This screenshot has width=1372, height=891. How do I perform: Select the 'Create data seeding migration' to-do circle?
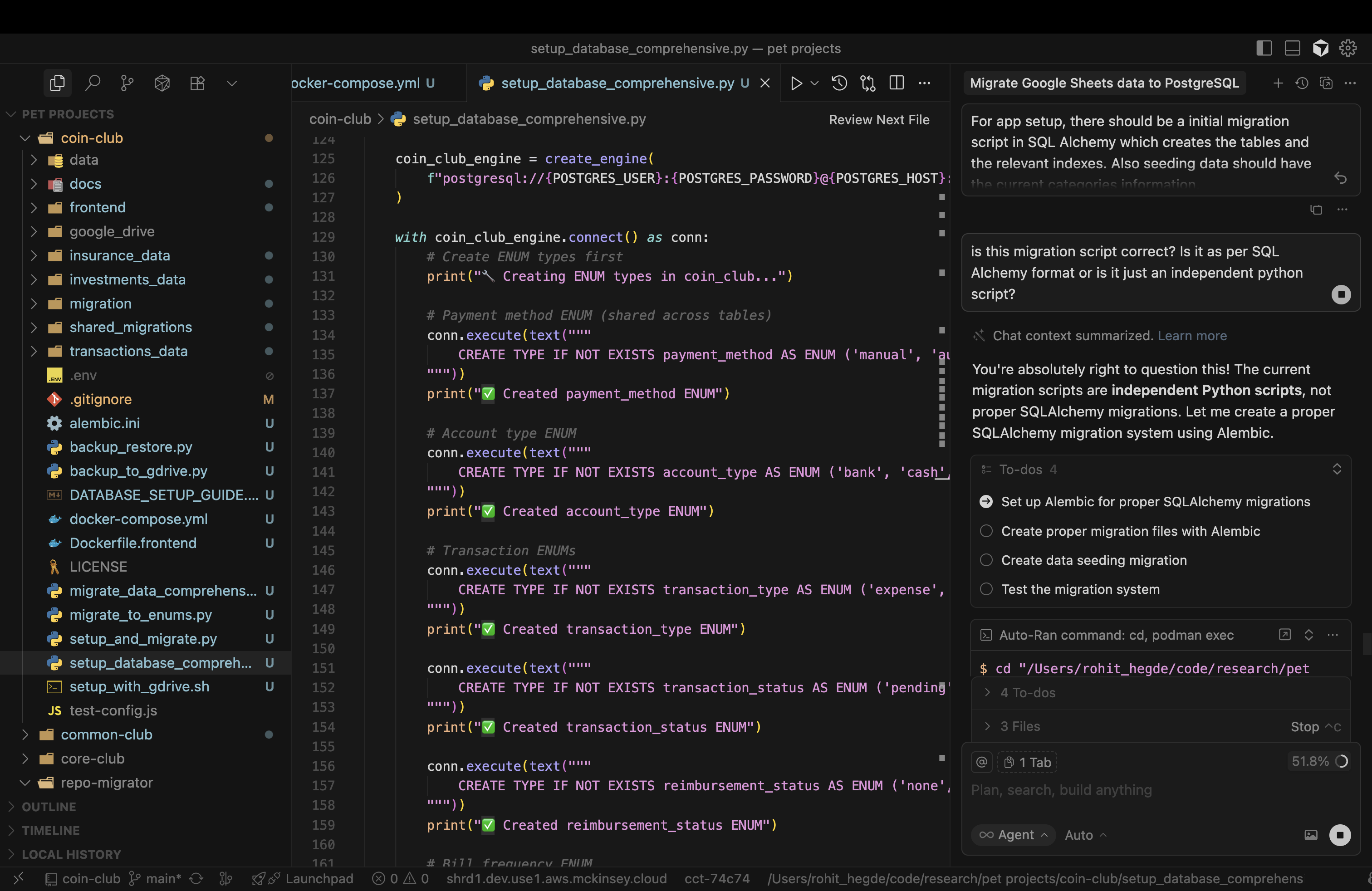[986, 560]
